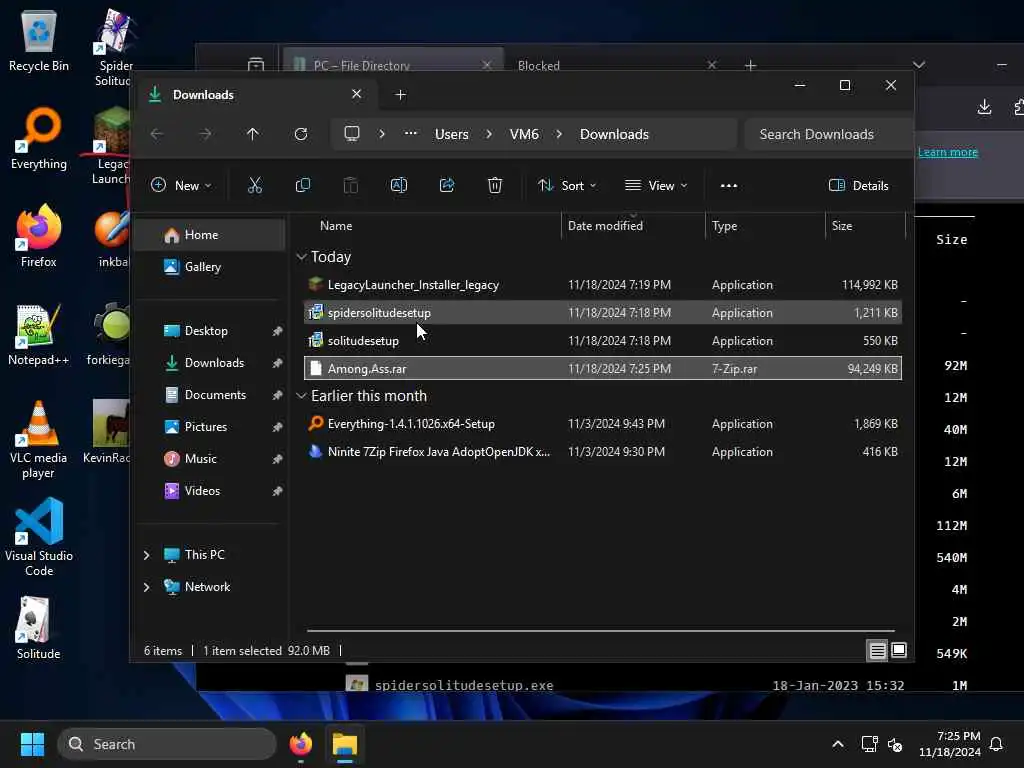Image resolution: width=1024 pixels, height=768 pixels.
Task: Expand chevron after Users in path
Action: click(488, 134)
